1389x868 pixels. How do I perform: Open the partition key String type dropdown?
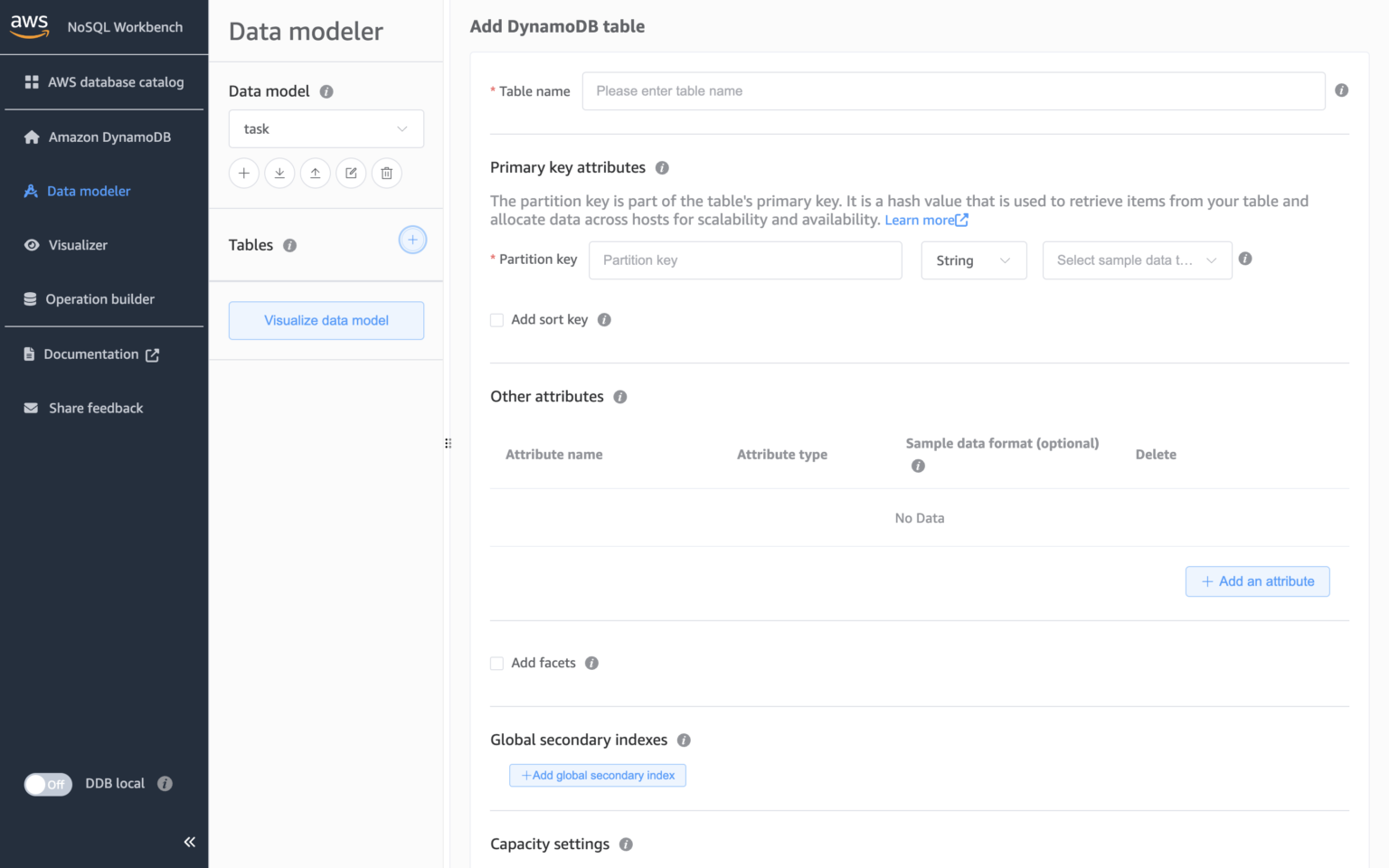974,260
